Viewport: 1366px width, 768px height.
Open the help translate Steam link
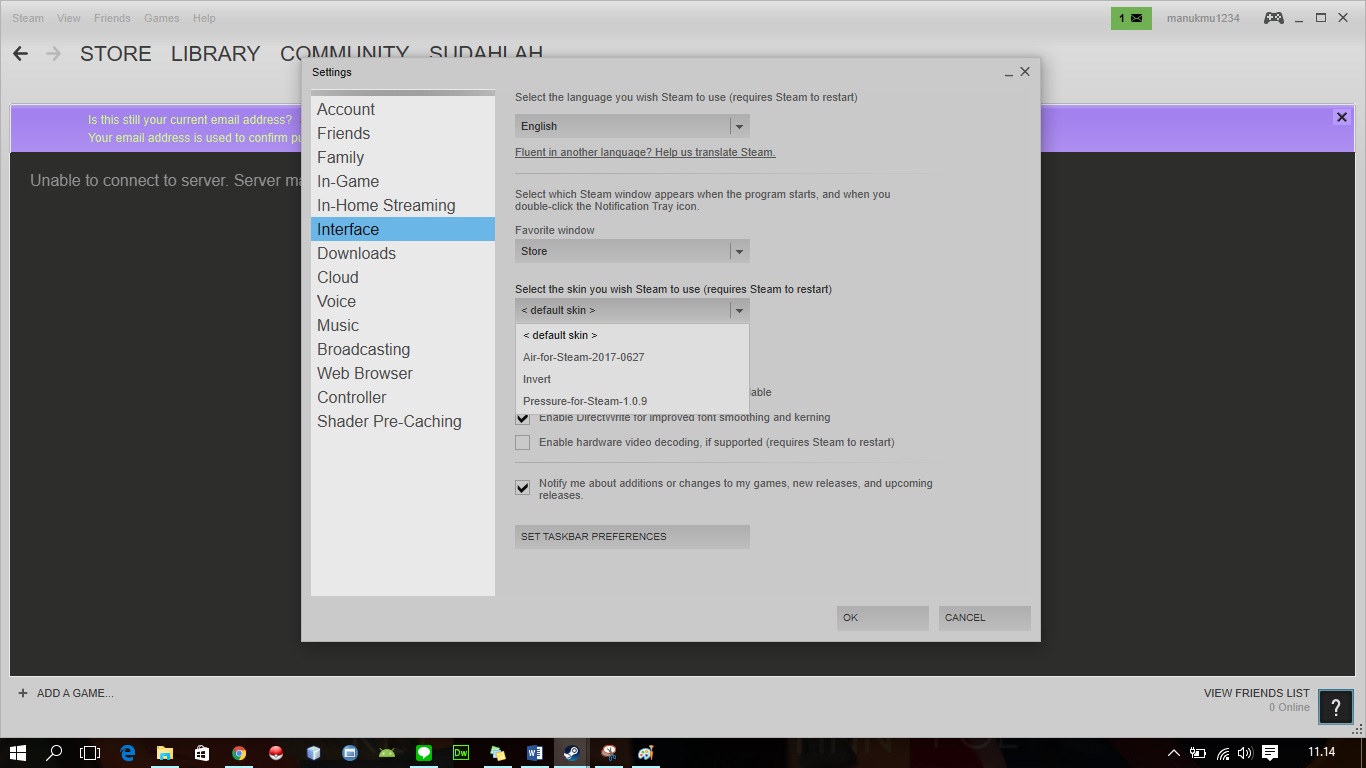(645, 152)
